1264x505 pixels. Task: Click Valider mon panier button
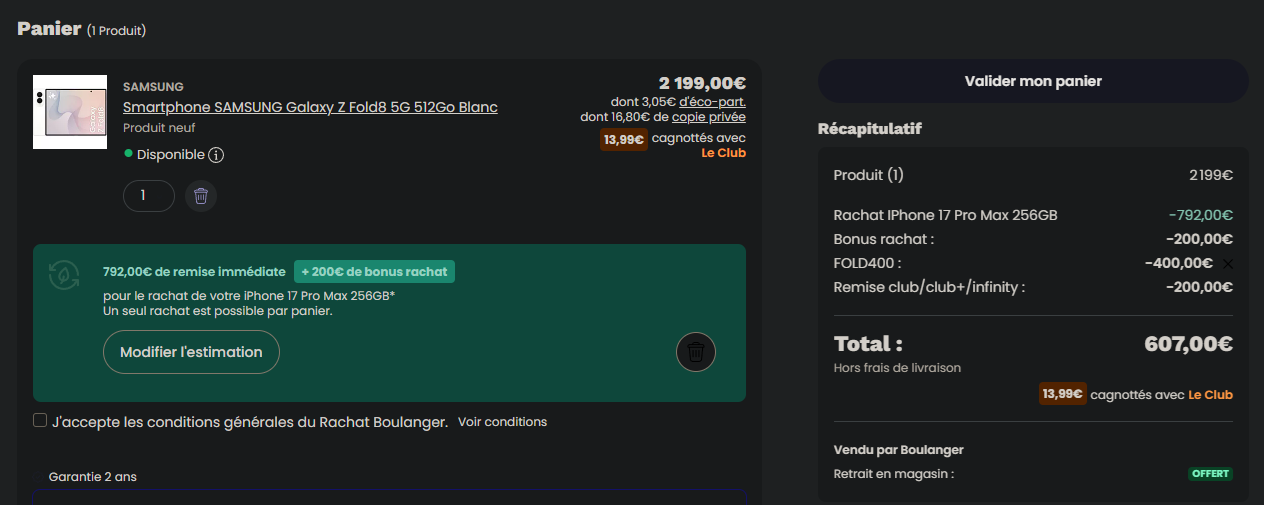[1033, 81]
